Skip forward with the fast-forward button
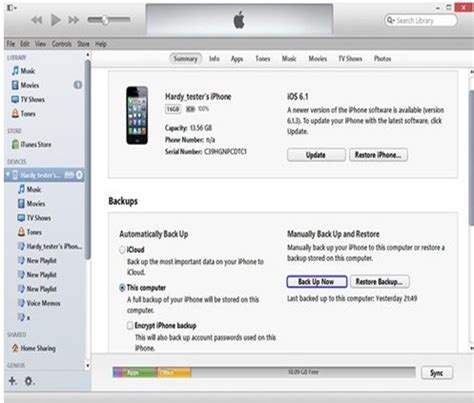Screen dimensions: 474x403 click(74, 20)
